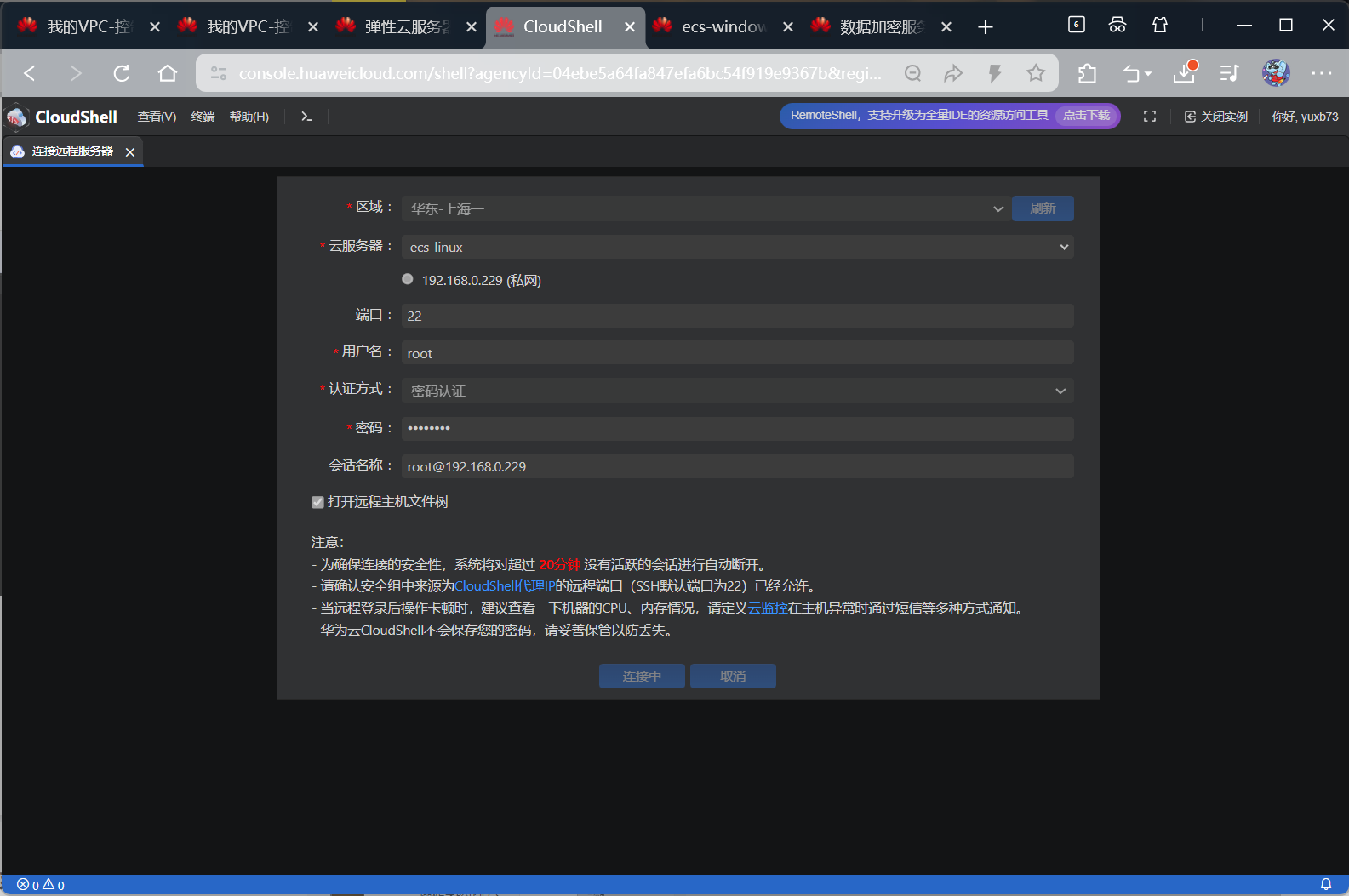Click site settings icon in address bar
This screenshot has height=896, width=1349.
tap(219, 73)
